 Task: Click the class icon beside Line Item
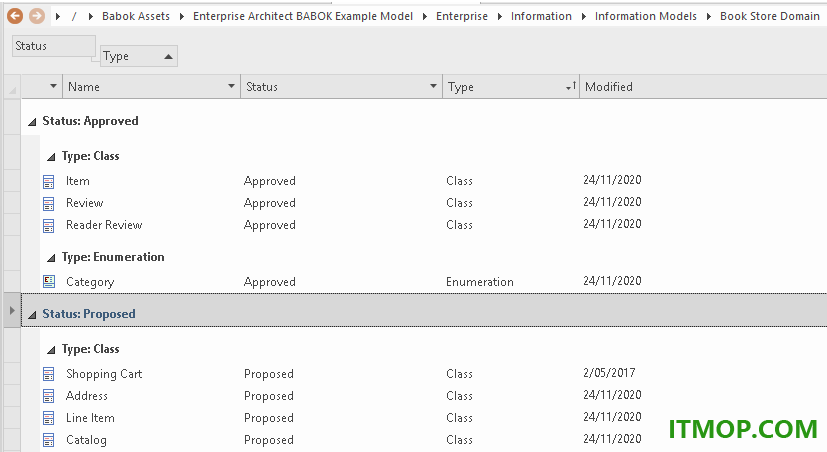(49, 418)
